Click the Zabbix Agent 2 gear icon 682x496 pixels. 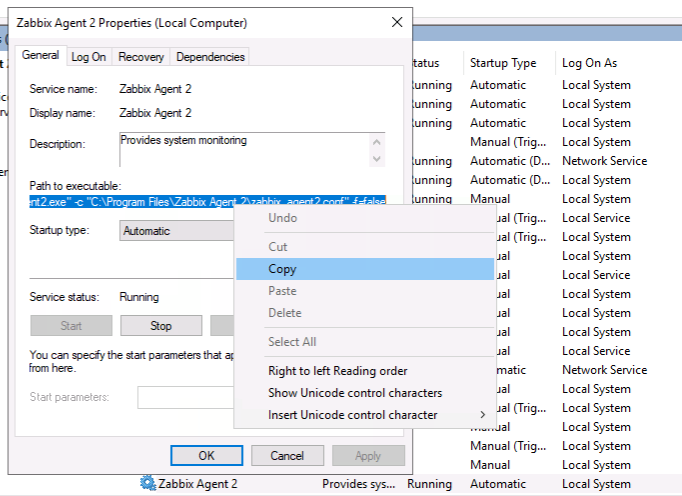(x=148, y=483)
